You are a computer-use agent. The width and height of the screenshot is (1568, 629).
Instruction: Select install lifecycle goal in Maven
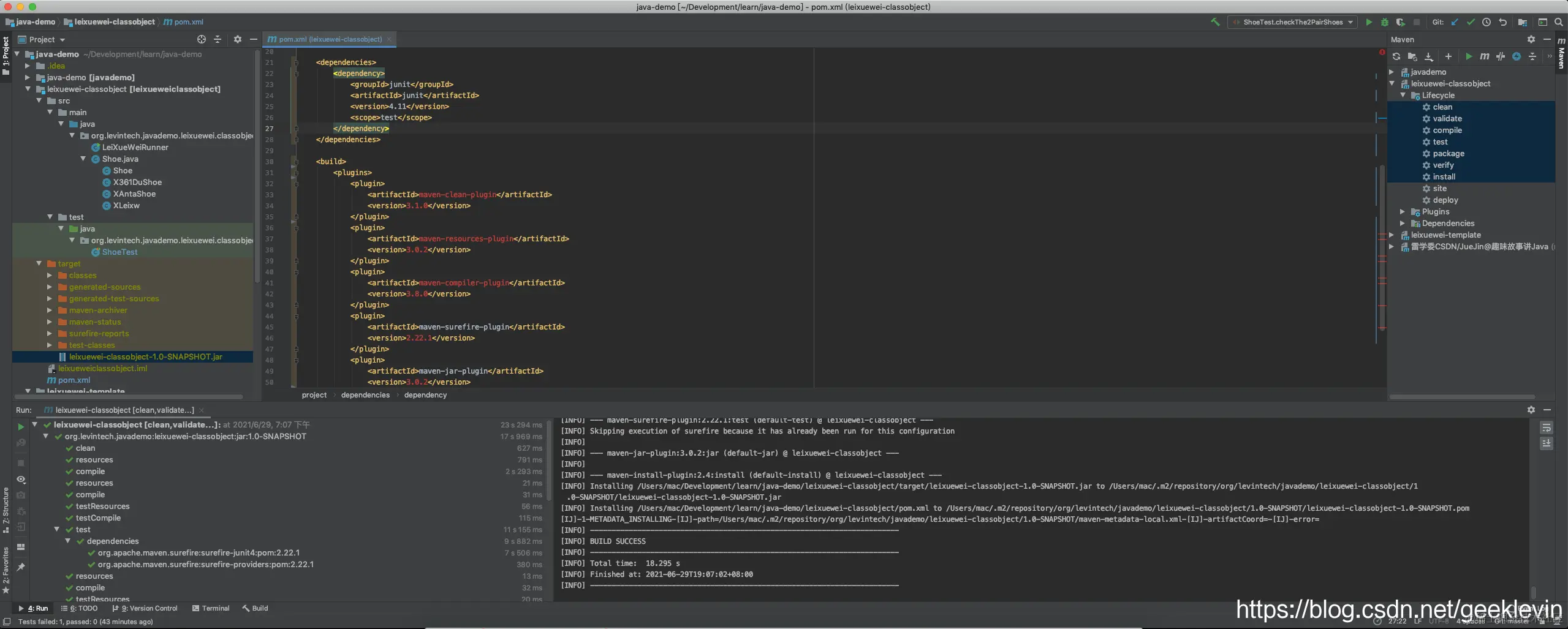[1444, 176]
